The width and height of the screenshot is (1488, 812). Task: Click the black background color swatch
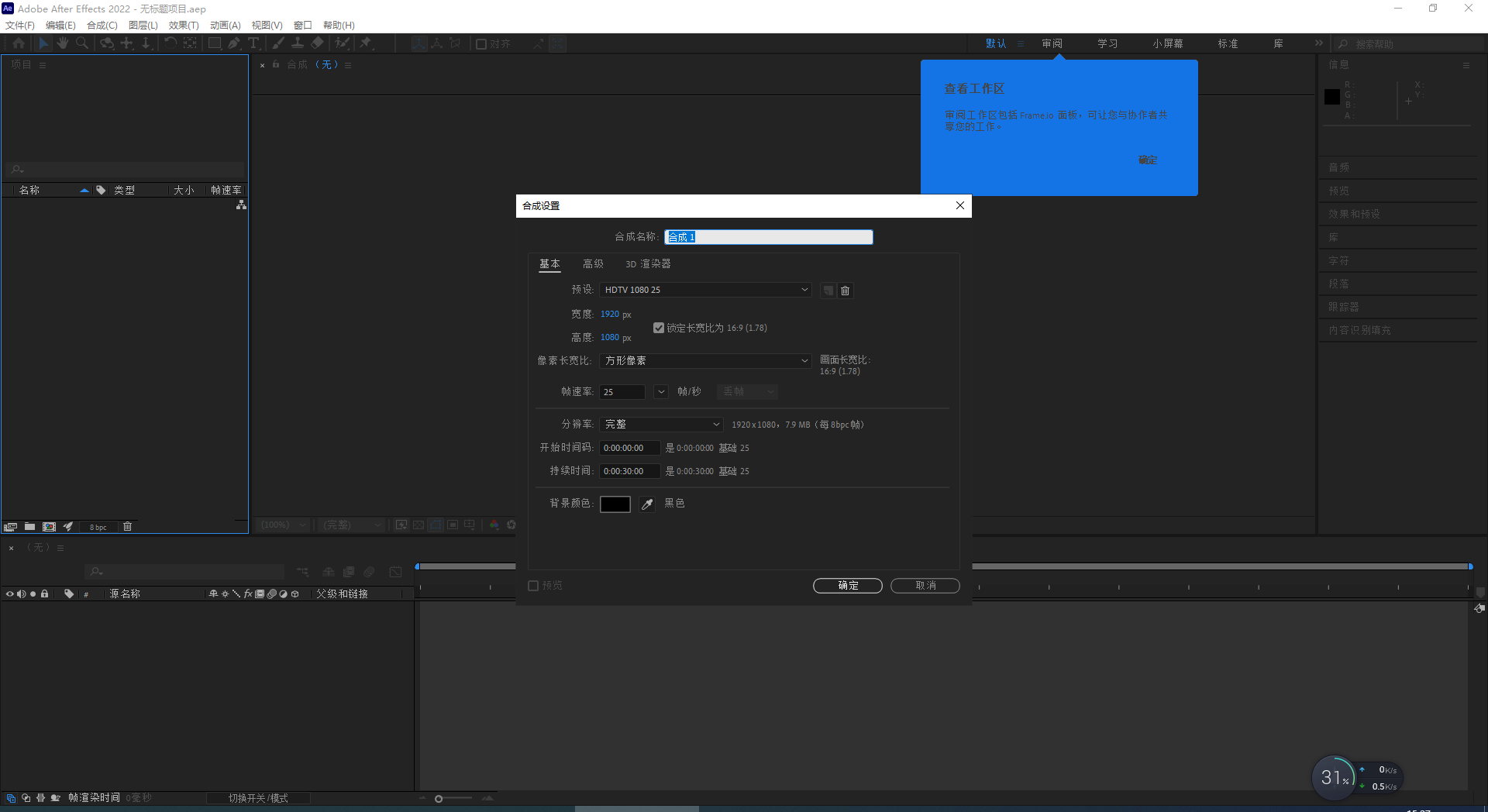pos(615,504)
